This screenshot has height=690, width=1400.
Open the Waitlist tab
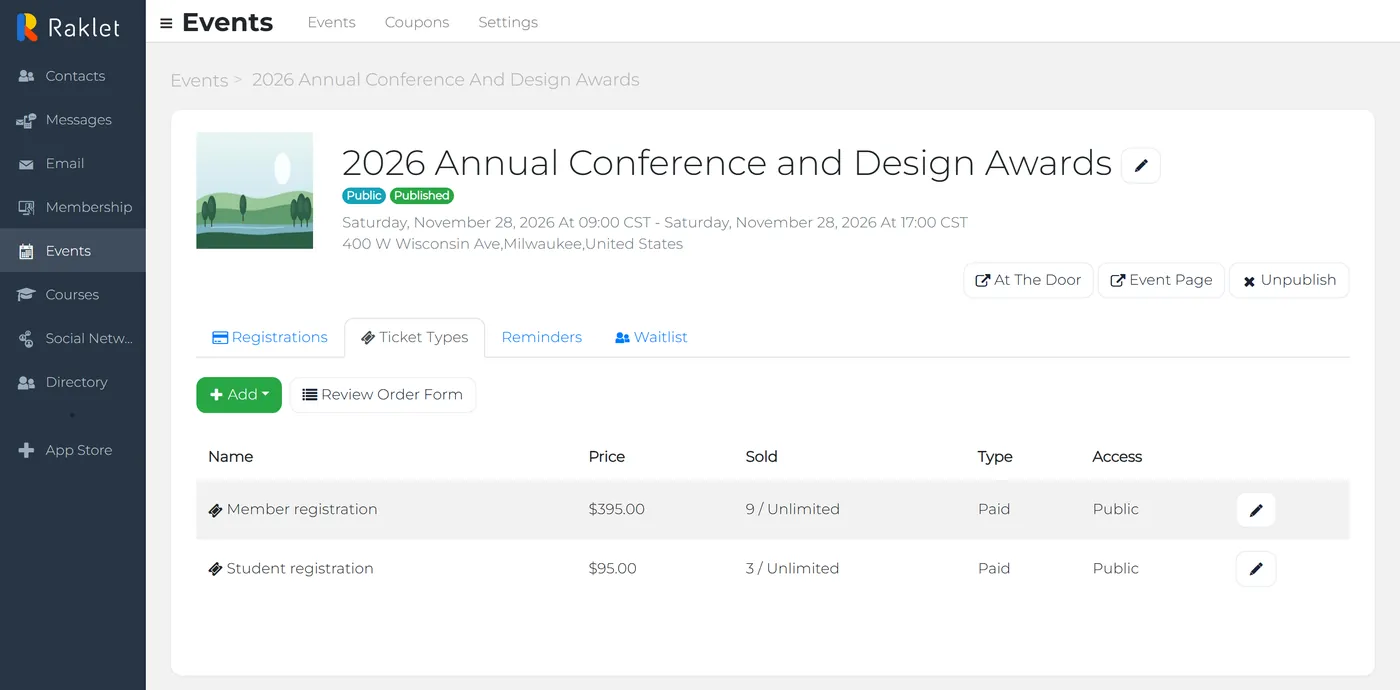(x=651, y=337)
